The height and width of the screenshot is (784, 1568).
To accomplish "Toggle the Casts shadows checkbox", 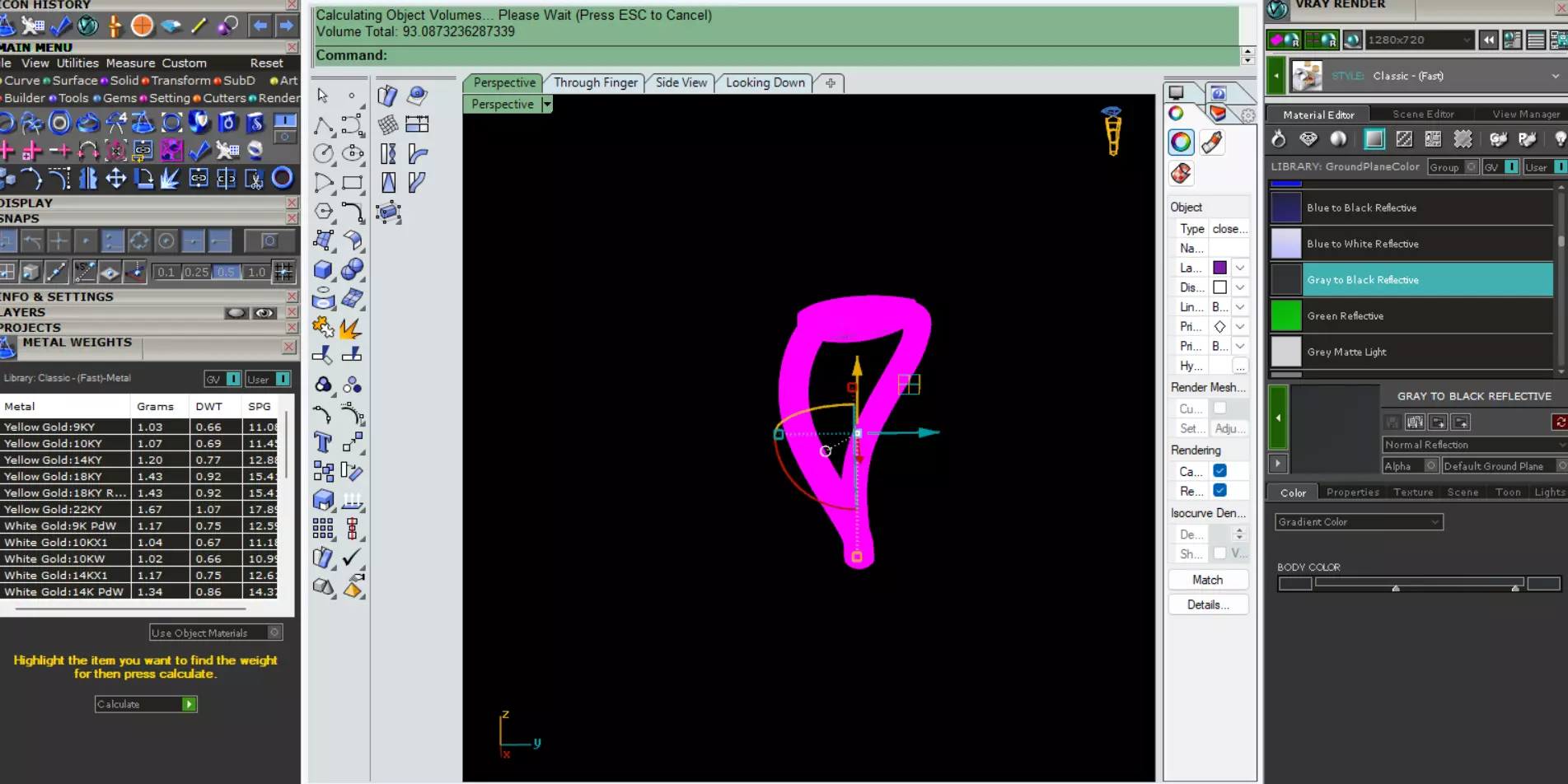I will pos(1219,471).
